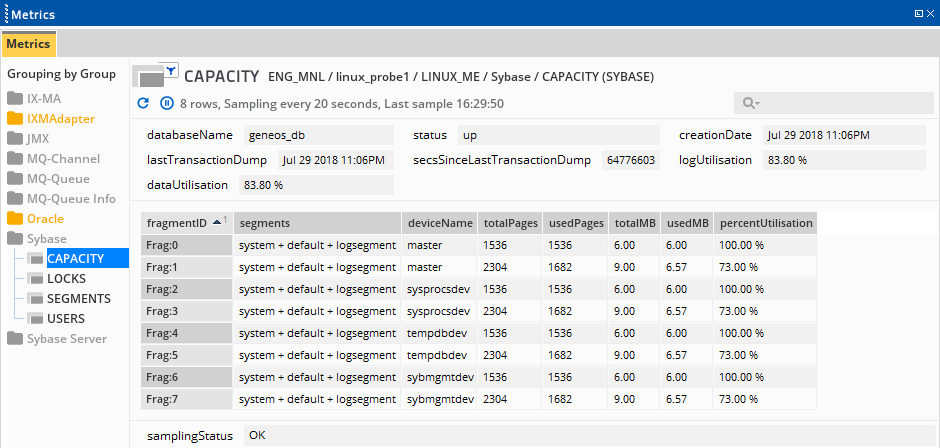Screen dimensions: 940x448
Task: Click the orange Oracle folder icon
Action: pyautogui.click(x=15, y=219)
